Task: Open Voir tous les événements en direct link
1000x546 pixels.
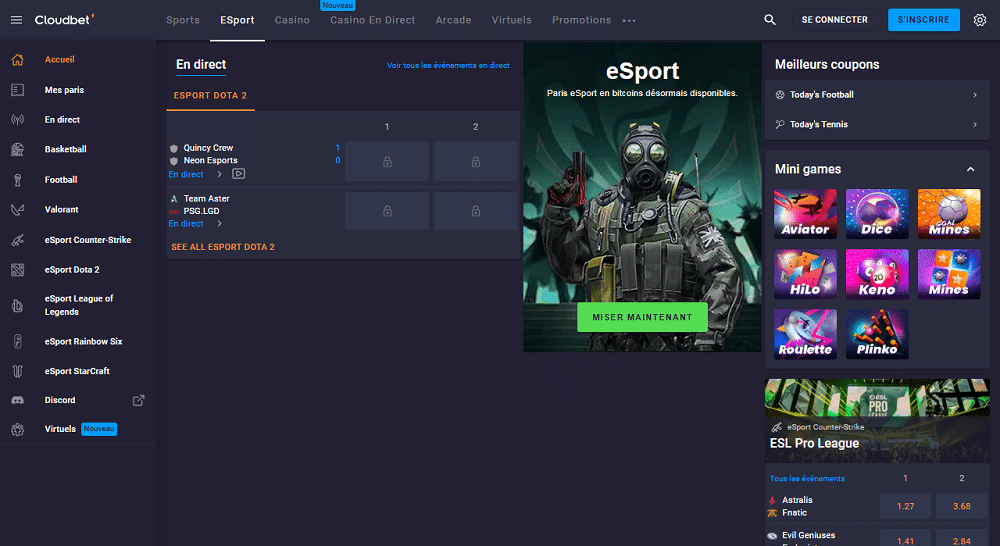Action: click(x=448, y=65)
